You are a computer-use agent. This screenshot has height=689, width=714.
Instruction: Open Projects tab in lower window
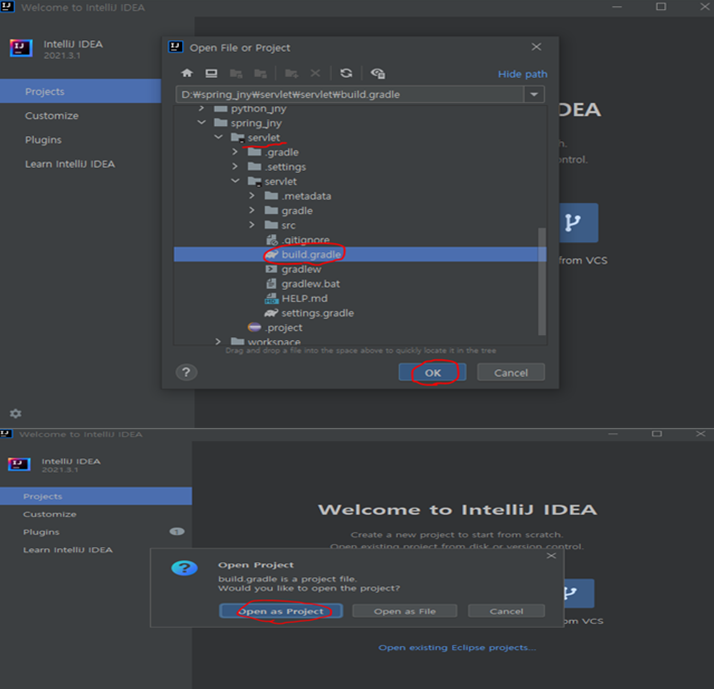[96, 496]
